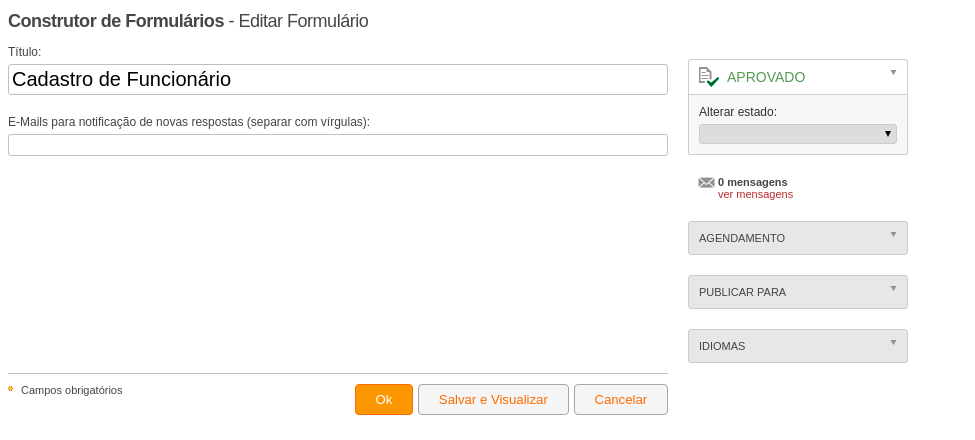Expand the IDIOMAS panel arrow
975x440 pixels.
[894, 342]
